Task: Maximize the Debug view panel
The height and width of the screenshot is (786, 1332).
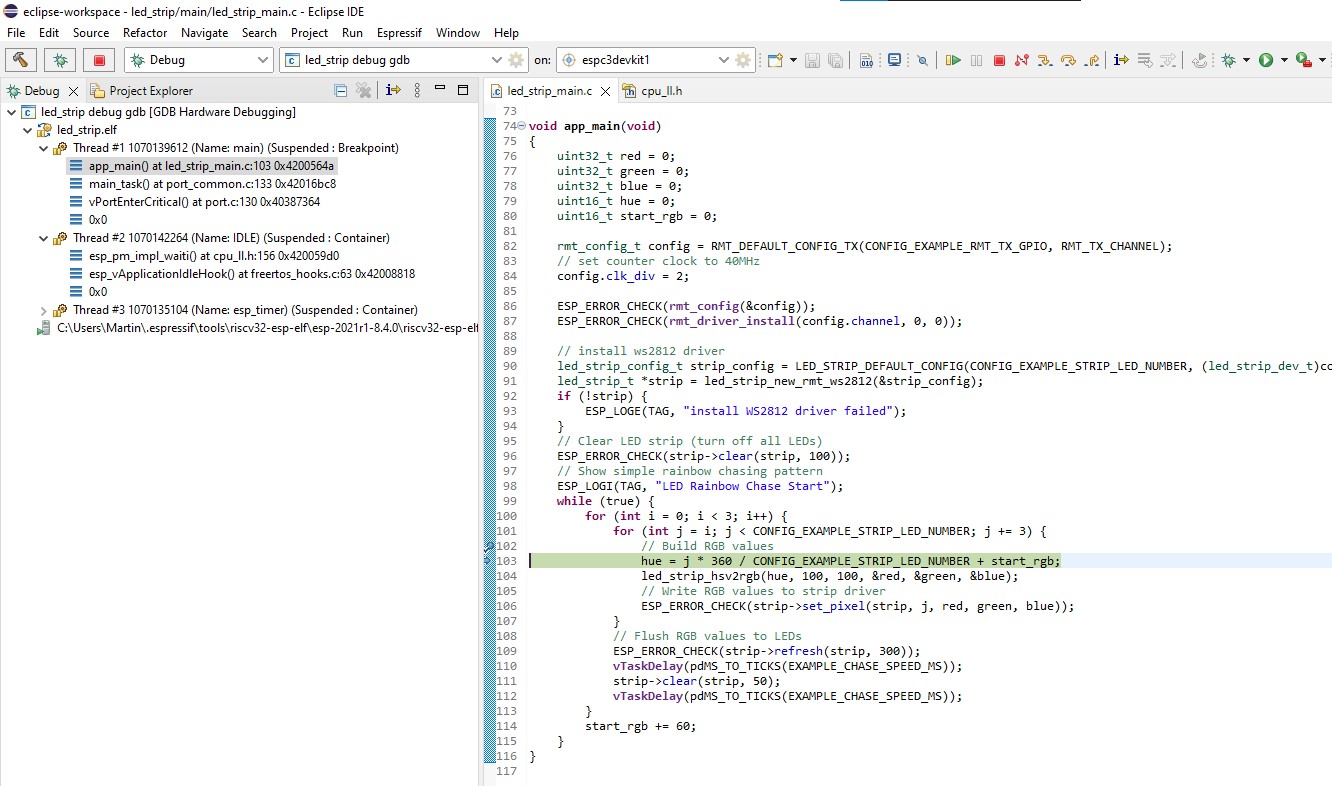Action: (x=463, y=90)
